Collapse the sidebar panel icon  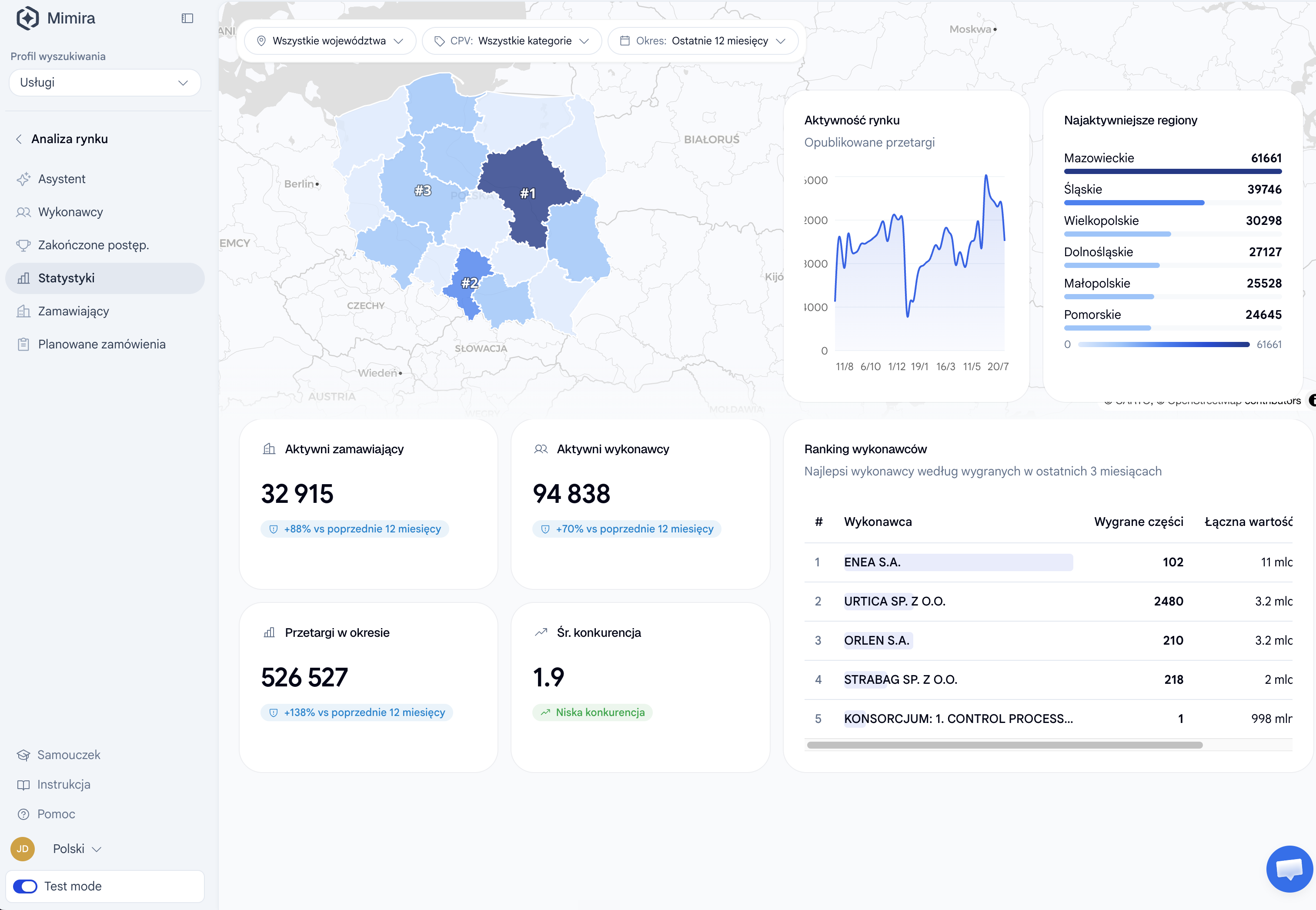[x=187, y=18]
